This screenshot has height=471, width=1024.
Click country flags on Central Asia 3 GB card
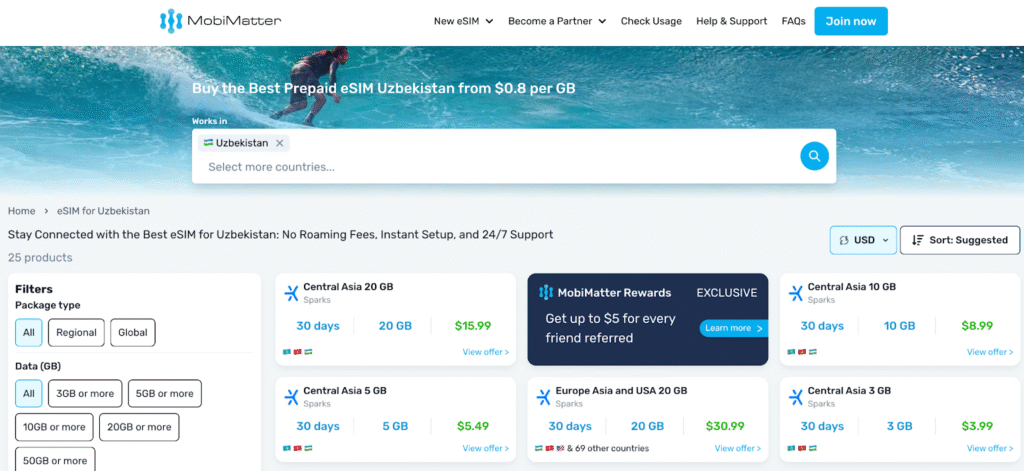(x=802, y=448)
